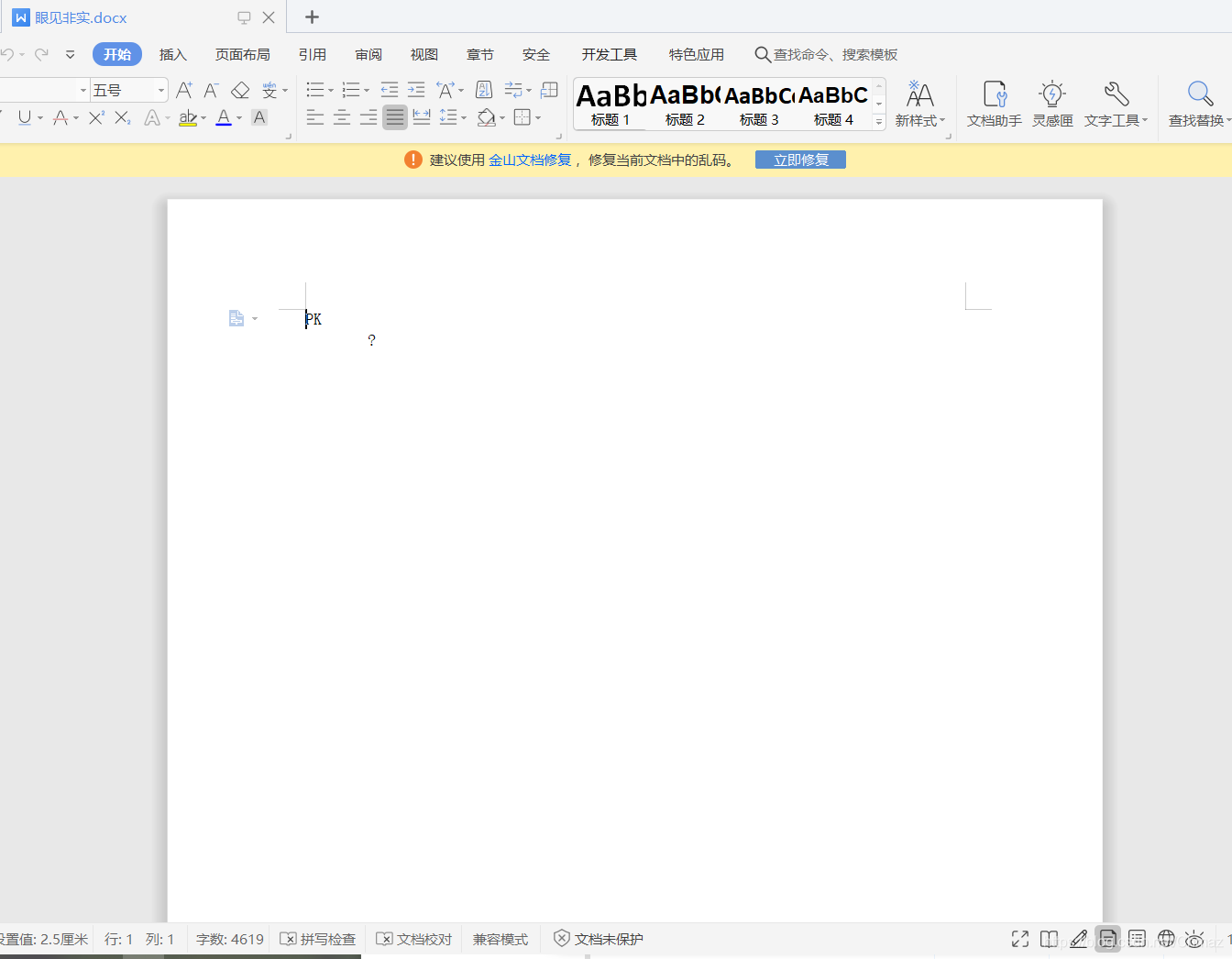Screen dimensions: 1232x959
Task: Expand borders dropdown arrow
Action: coord(538,117)
